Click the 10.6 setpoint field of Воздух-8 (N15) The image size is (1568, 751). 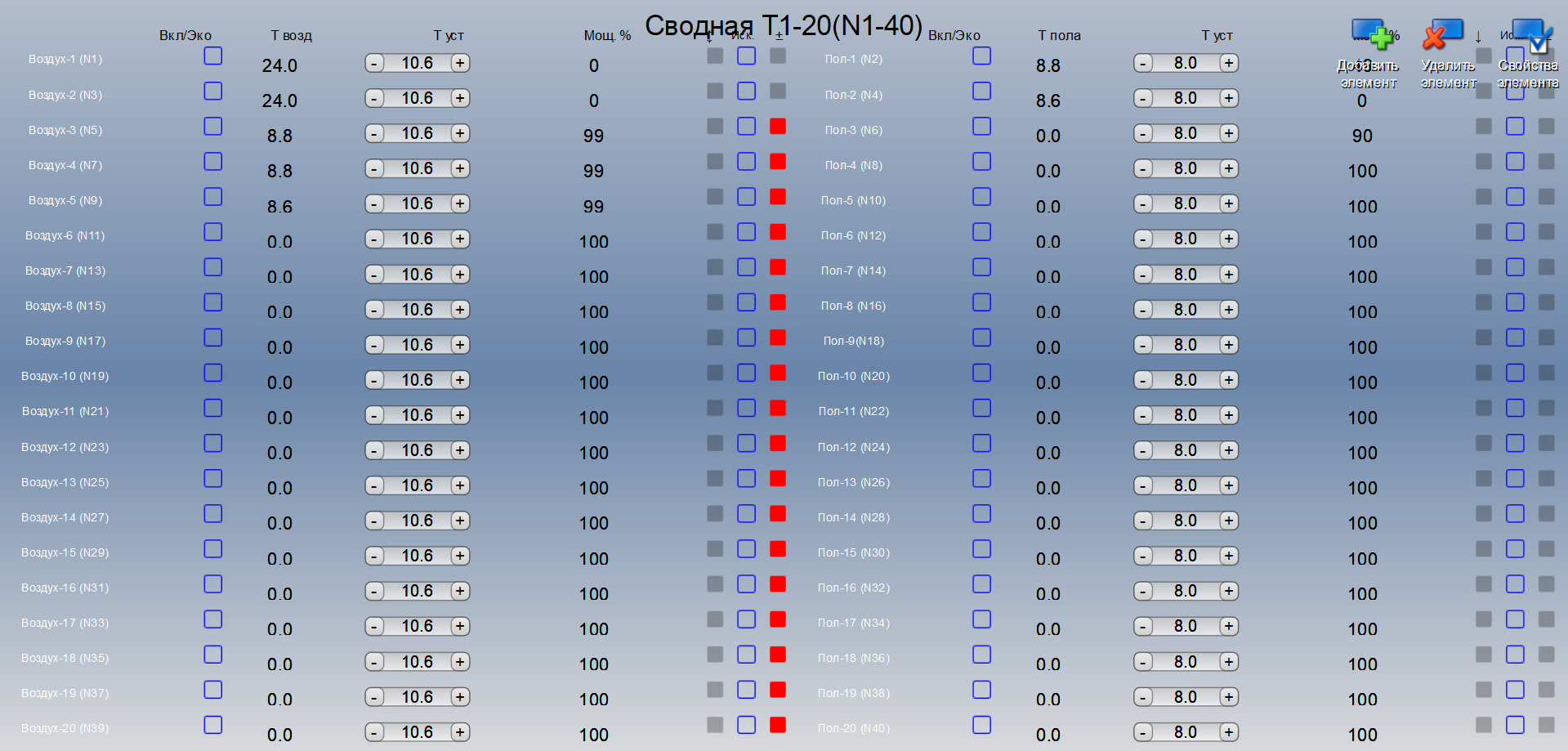(x=417, y=310)
